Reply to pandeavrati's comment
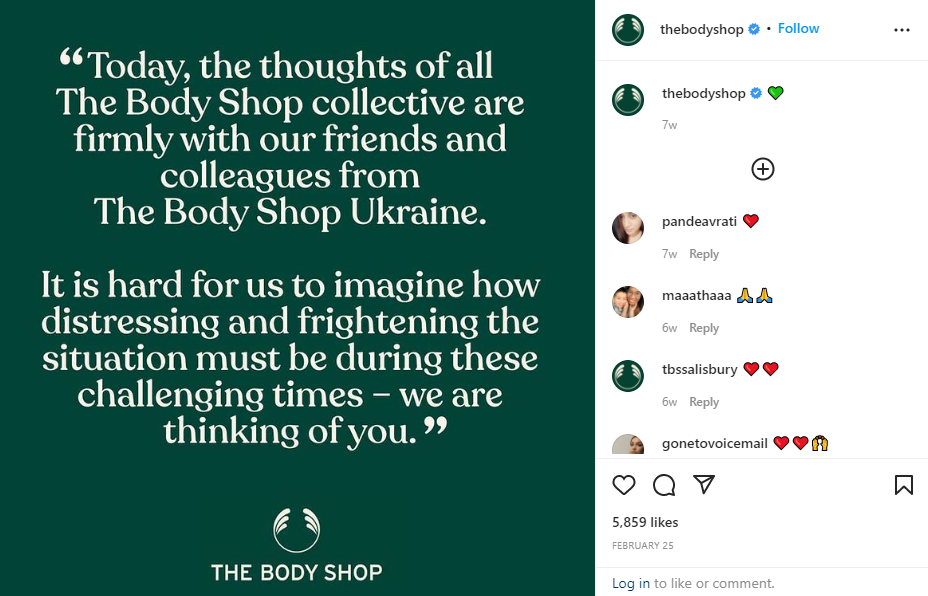Viewport: 928px width, 596px height. point(704,254)
